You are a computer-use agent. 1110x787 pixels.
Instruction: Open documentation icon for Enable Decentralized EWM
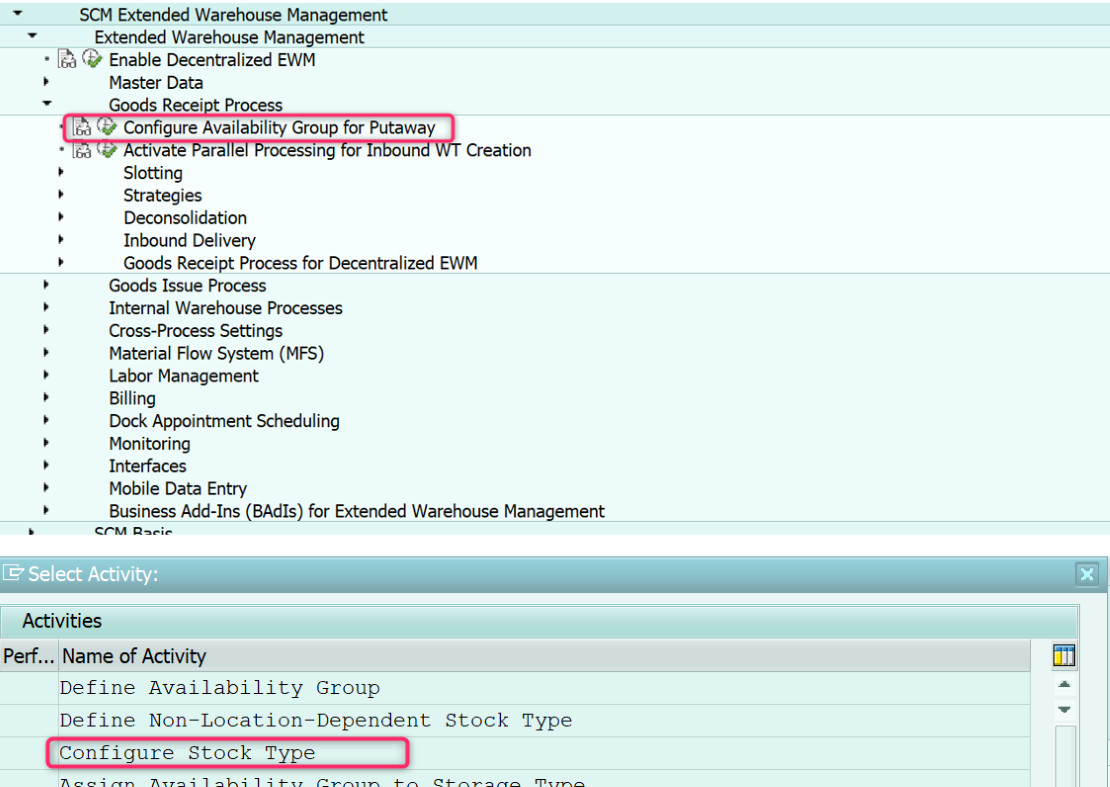pos(67,60)
